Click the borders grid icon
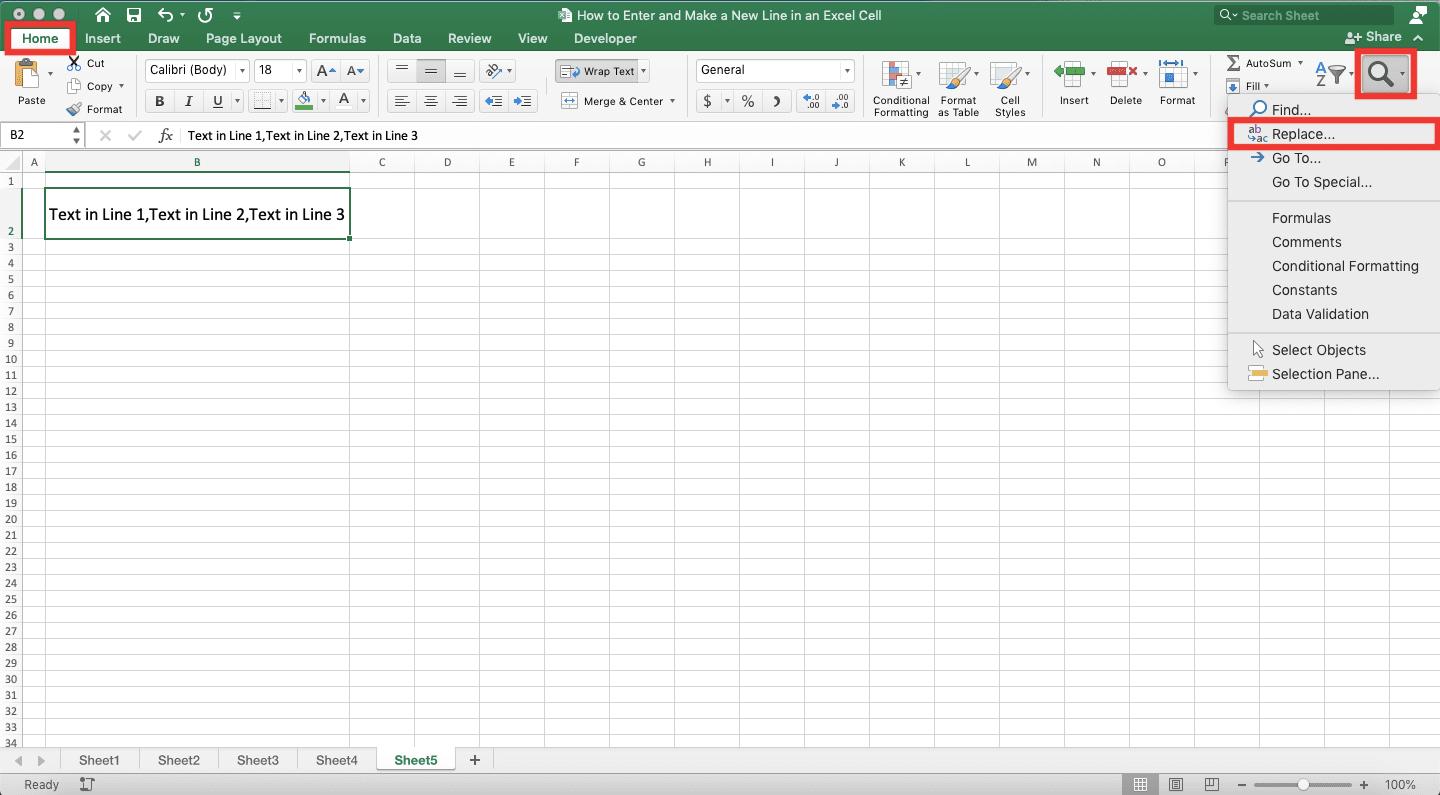The image size is (1440, 795). point(262,100)
